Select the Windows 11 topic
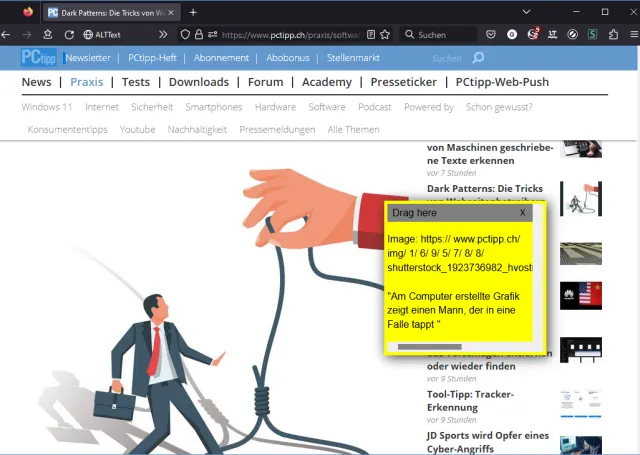This screenshot has height=455, width=640. click(x=47, y=107)
